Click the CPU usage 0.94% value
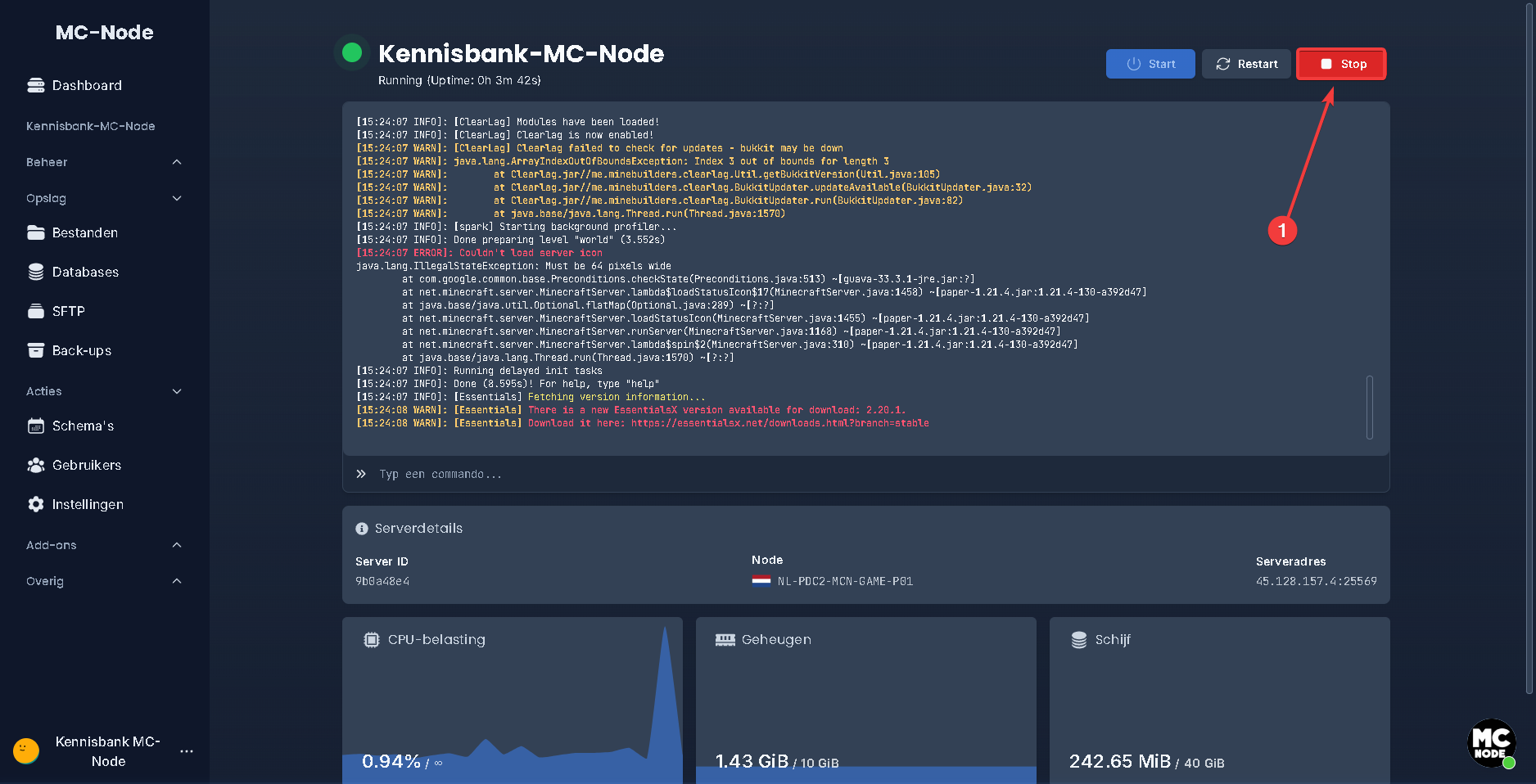Screen dimensions: 1536x784 point(391,761)
